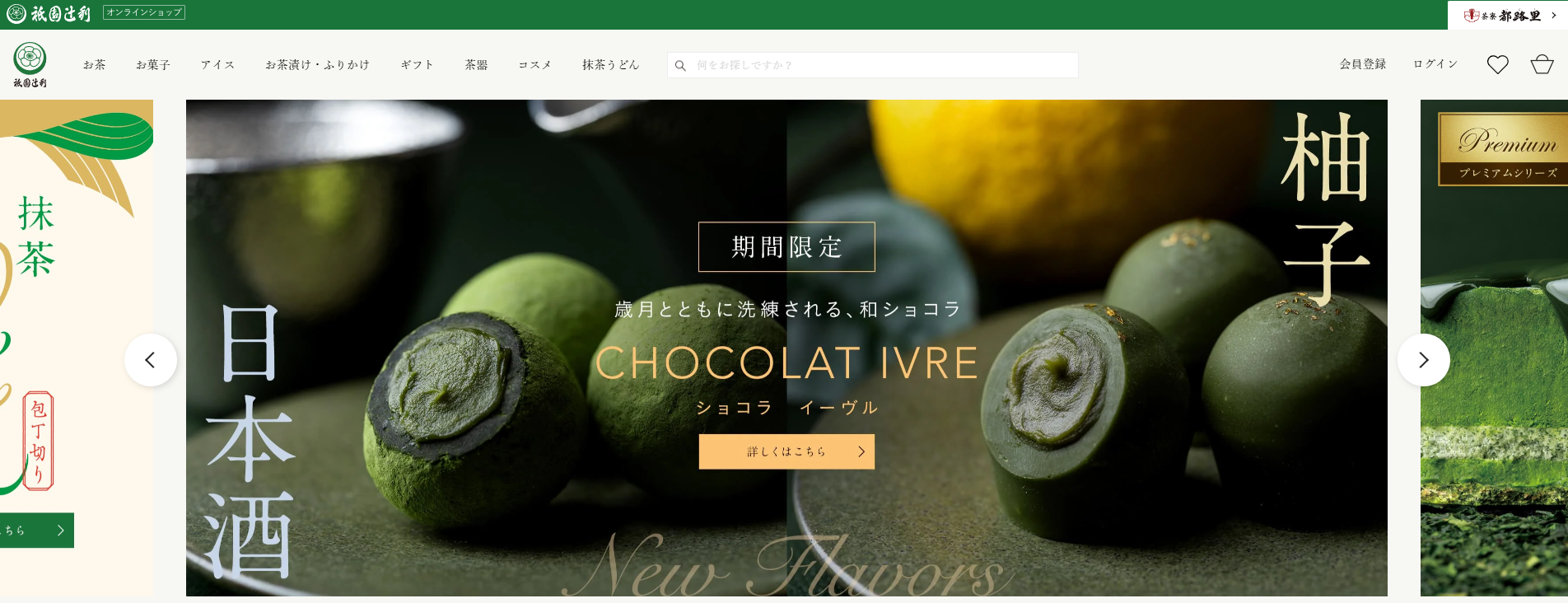This screenshot has width=1568, height=603.
Task: Click the ログイン link
Action: click(1435, 64)
